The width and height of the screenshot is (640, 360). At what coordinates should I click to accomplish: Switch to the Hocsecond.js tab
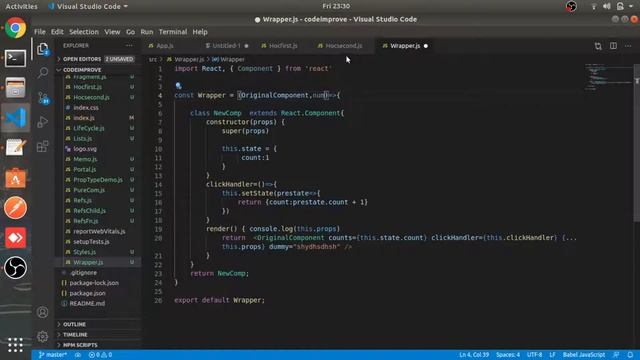pos(343,46)
